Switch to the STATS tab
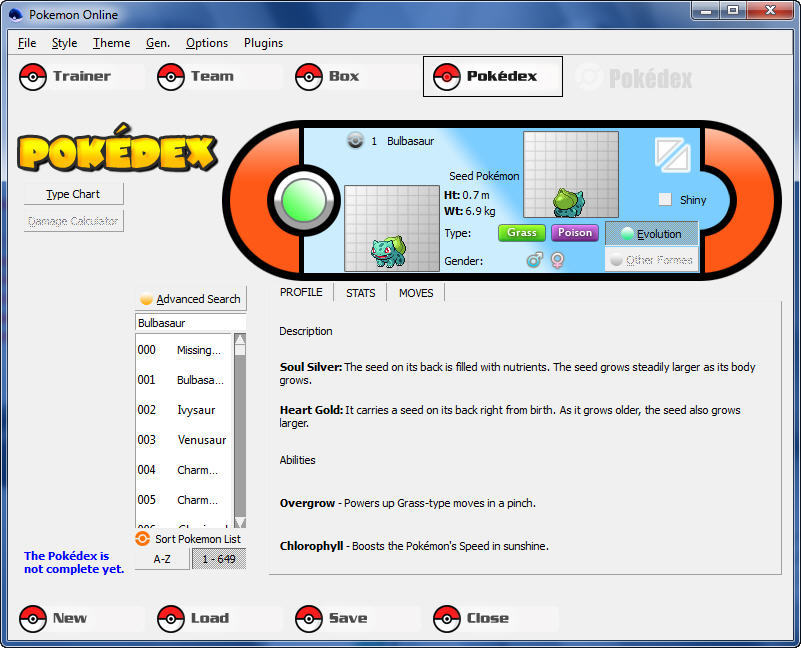The image size is (801, 648). point(360,293)
